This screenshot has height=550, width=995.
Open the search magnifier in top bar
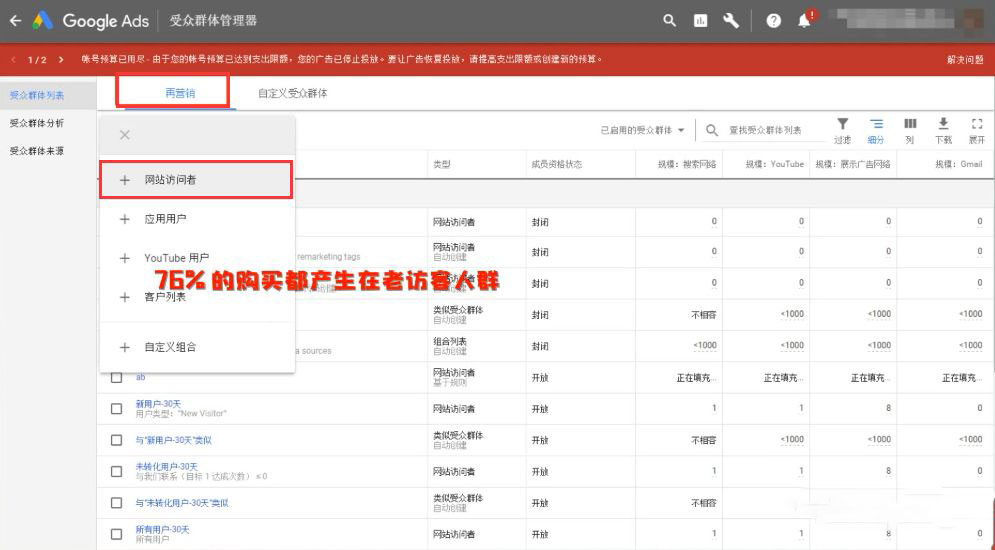(x=670, y=20)
